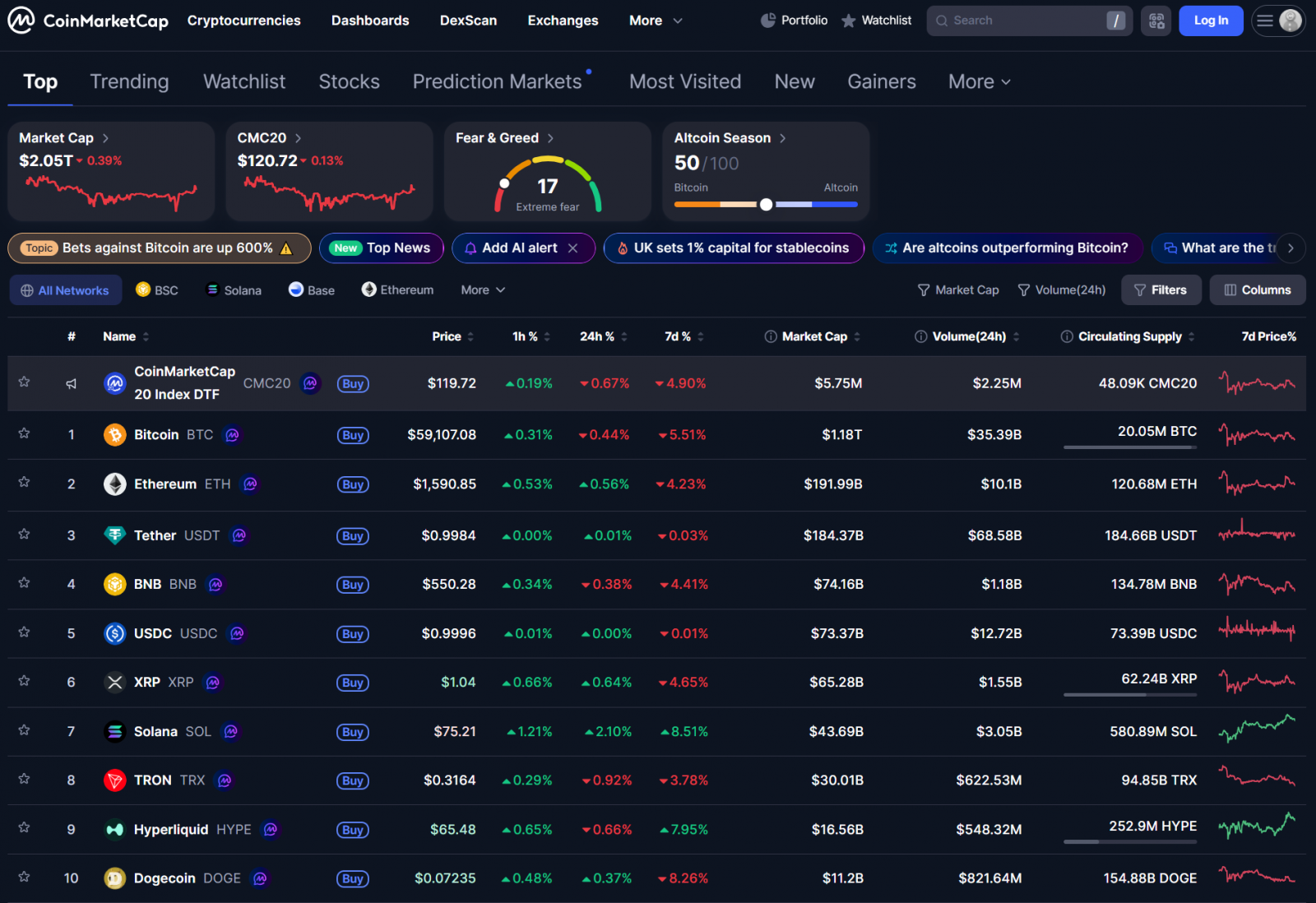The height and width of the screenshot is (903, 1316).
Task: Open Portfolio from the header
Action: pos(794,21)
